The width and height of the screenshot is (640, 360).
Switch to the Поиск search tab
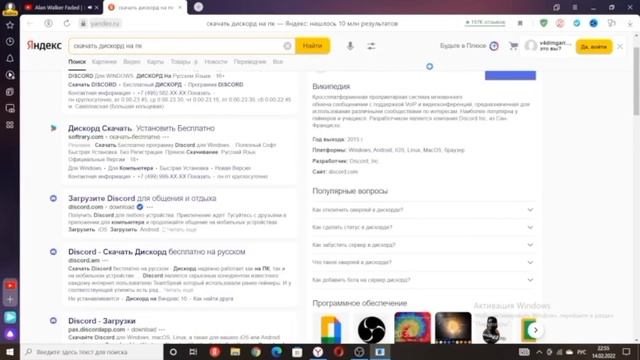click(x=77, y=62)
